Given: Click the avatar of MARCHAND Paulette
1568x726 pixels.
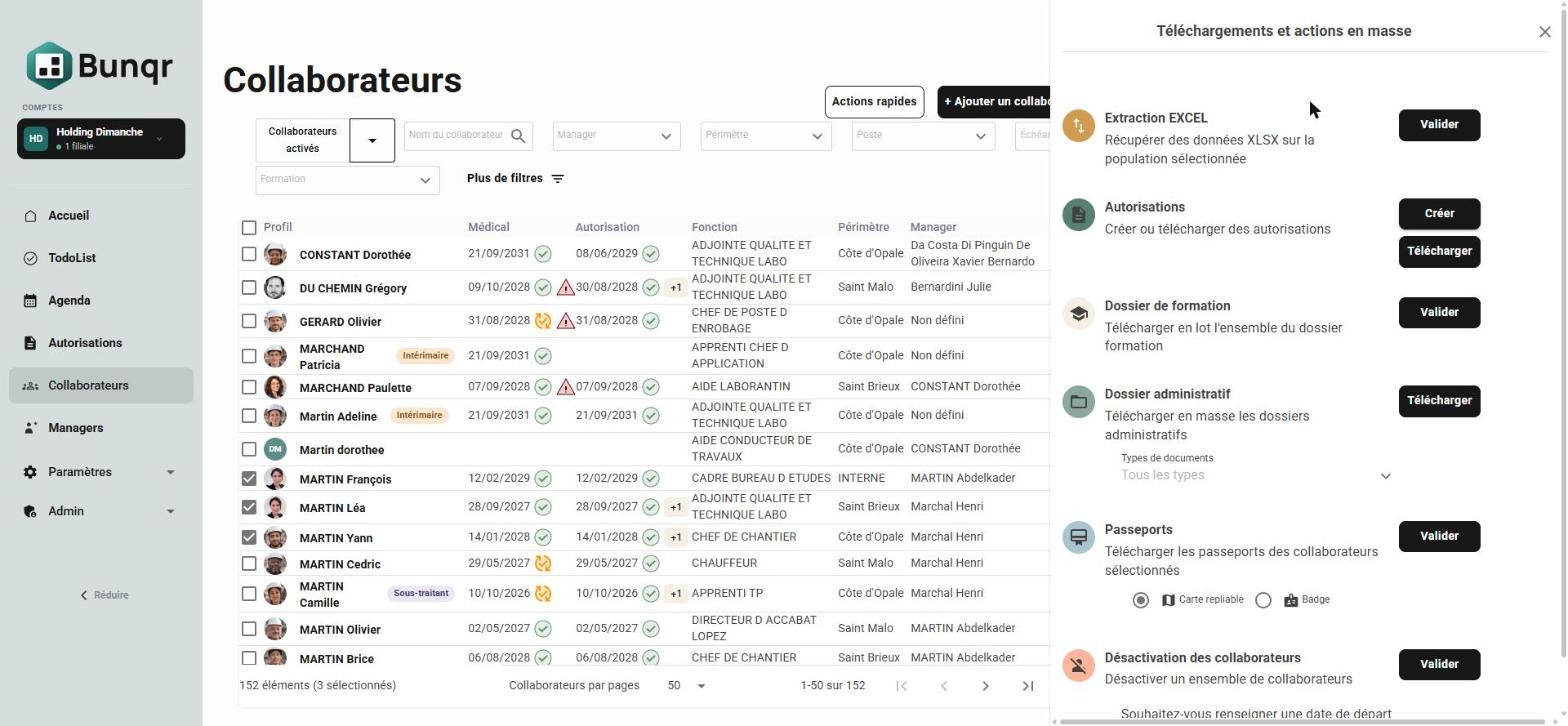Looking at the screenshot, I should 275,387.
